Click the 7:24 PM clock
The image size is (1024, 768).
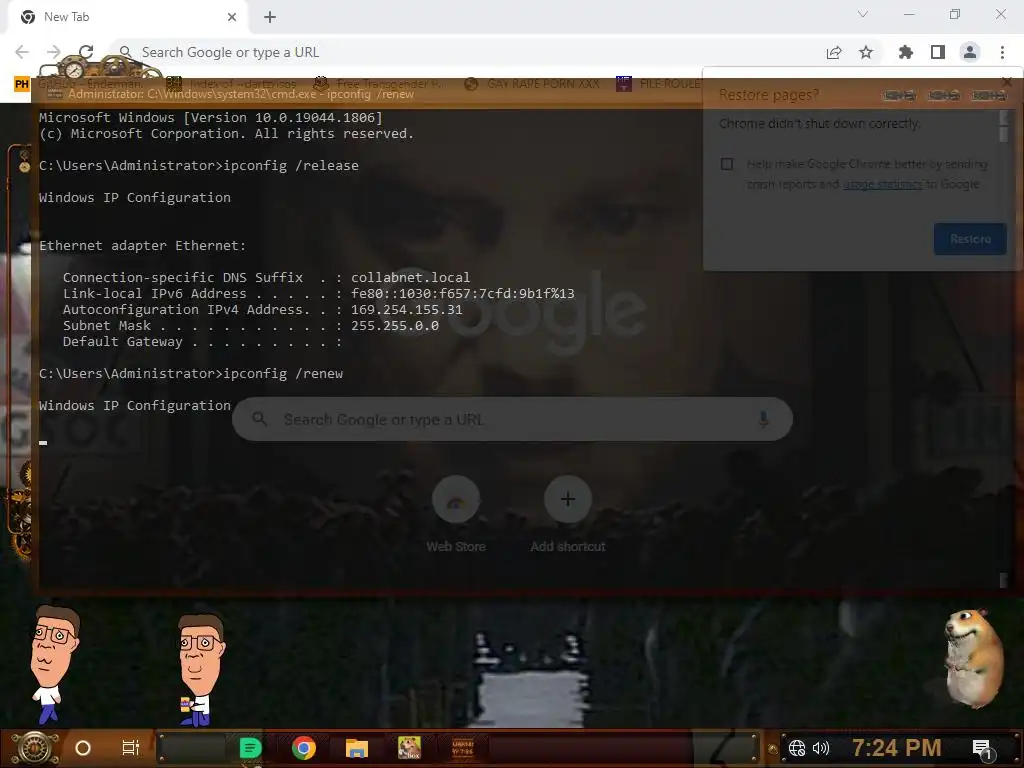(897, 747)
